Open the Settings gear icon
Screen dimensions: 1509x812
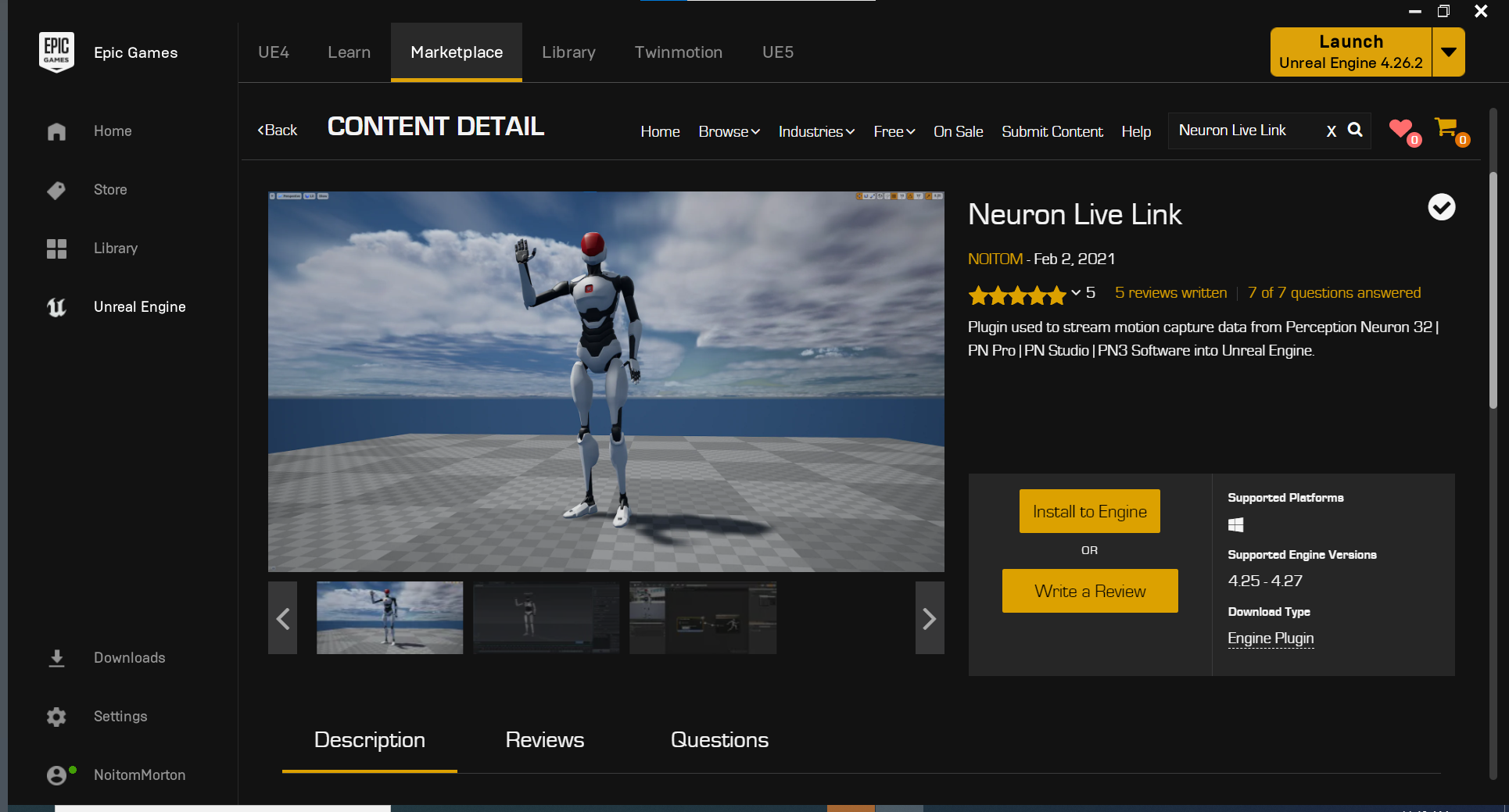tap(56, 717)
